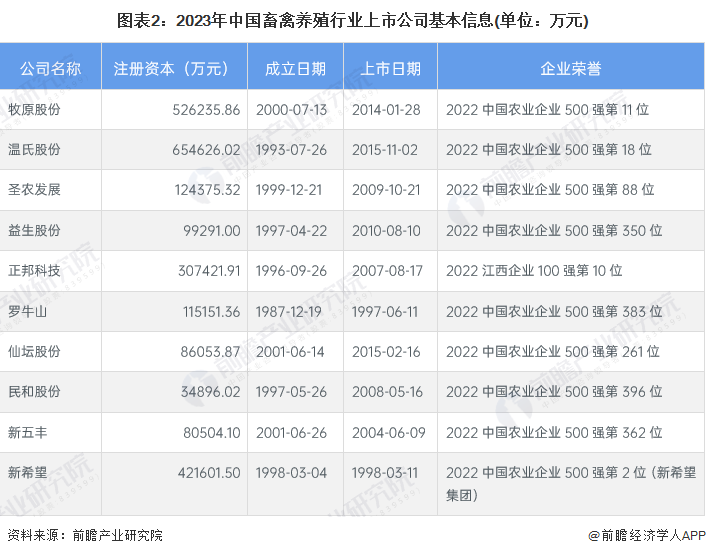
Task: Click listing date 2009-10-21
Action: (x=386, y=190)
